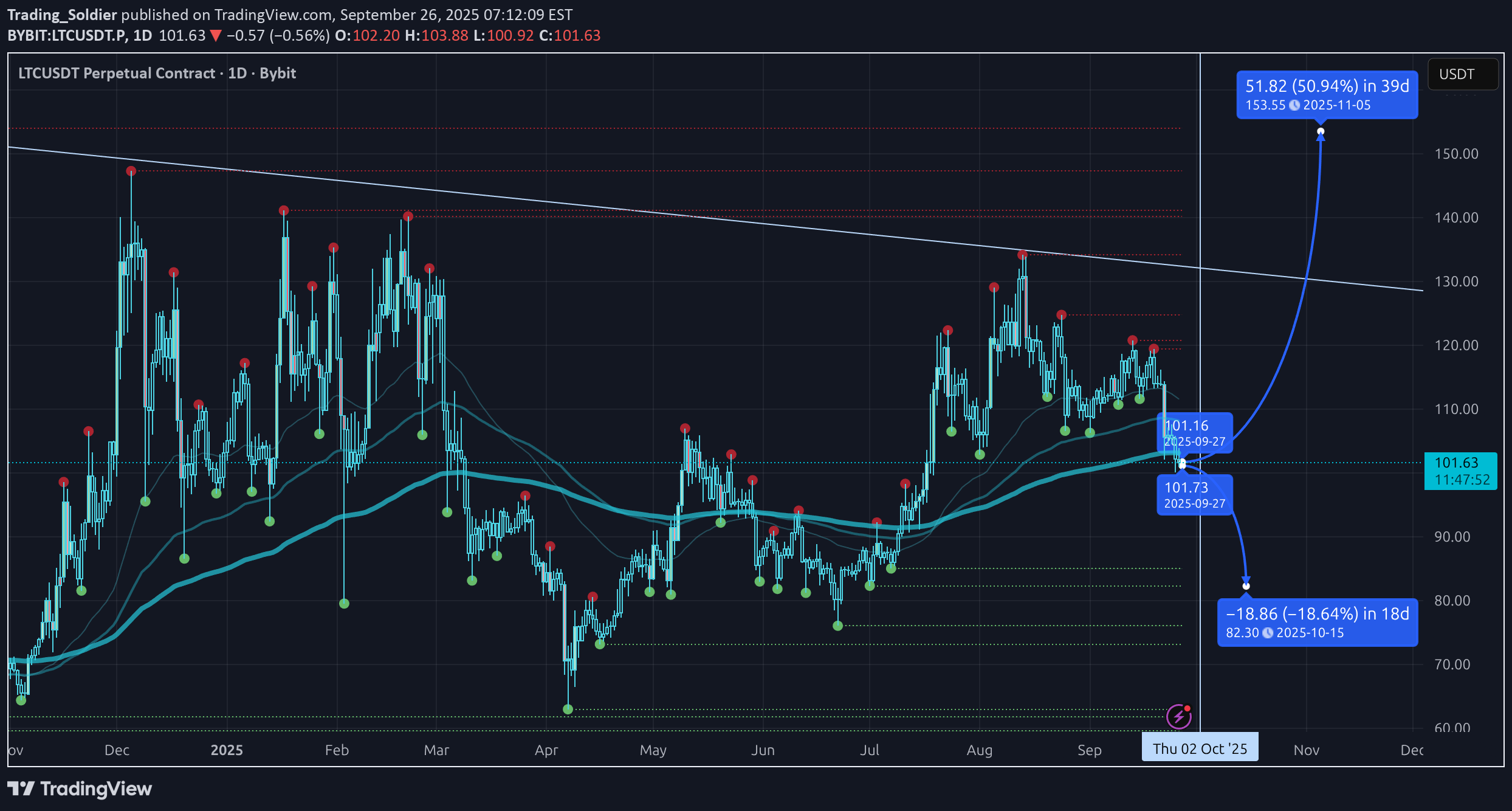Click the Dec label before 2025
The height and width of the screenshot is (811, 1512).
coord(117,750)
